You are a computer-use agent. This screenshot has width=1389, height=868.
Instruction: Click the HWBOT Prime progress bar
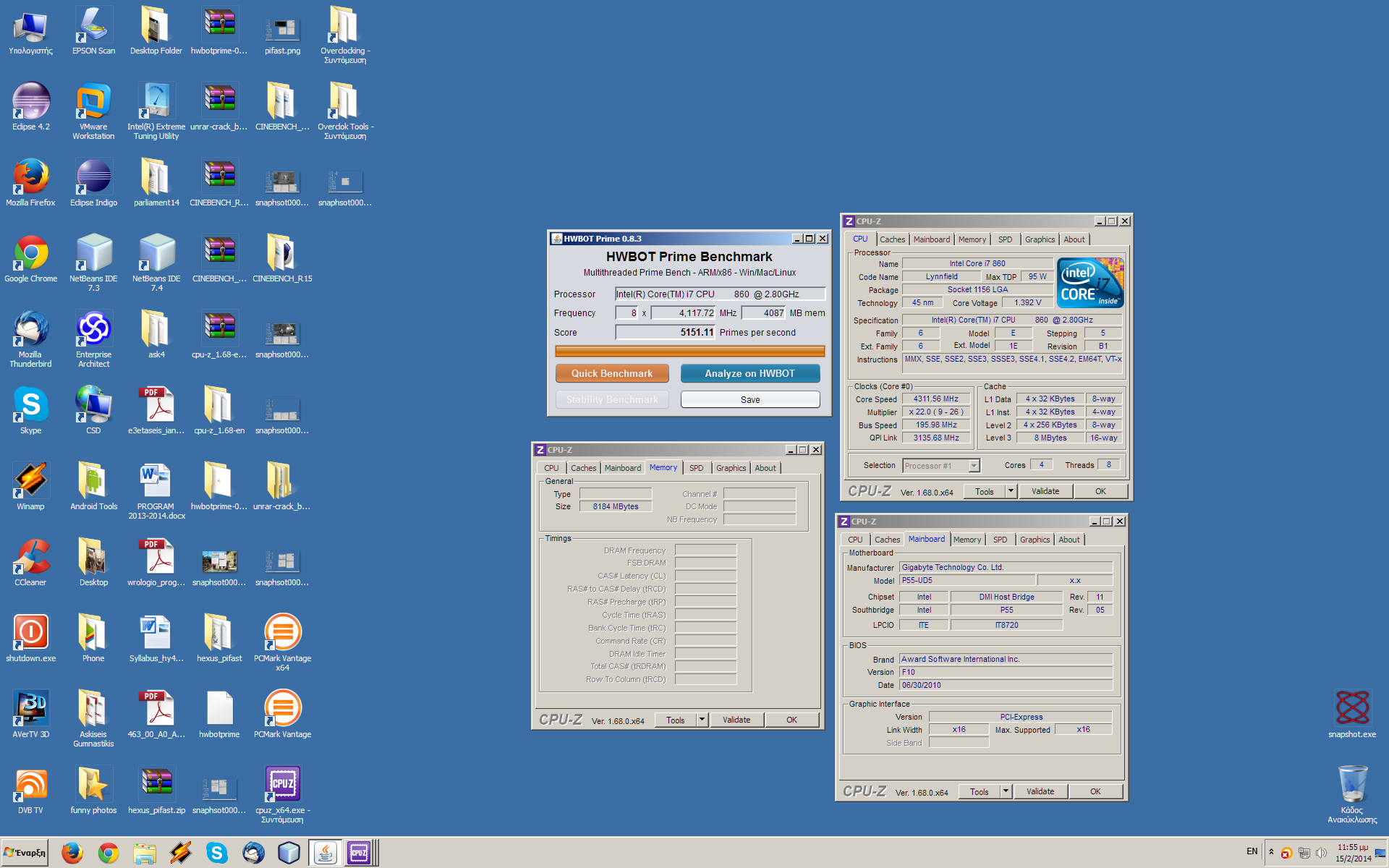pyautogui.click(x=689, y=351)
